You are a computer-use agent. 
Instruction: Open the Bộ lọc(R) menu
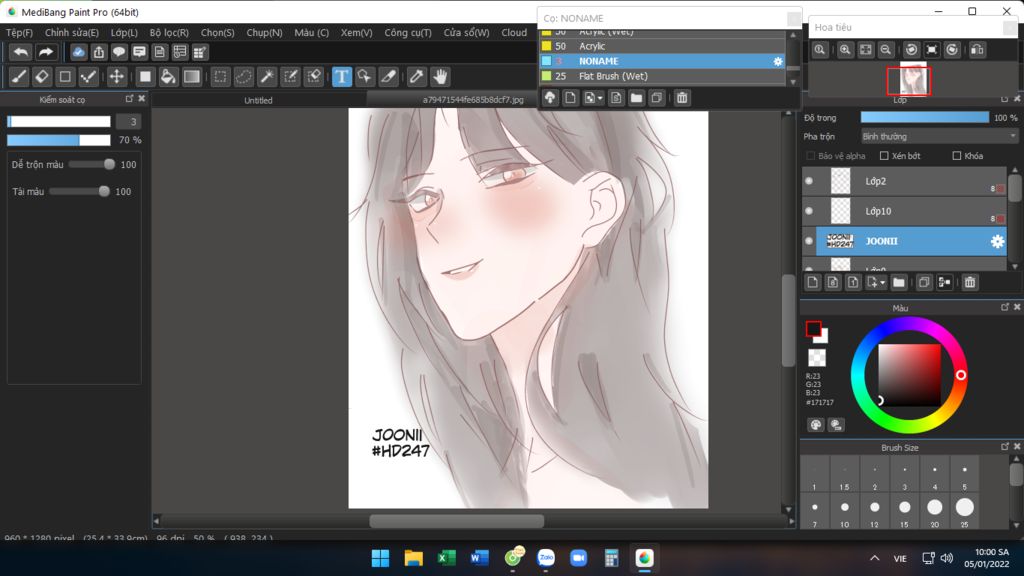point(169,32)
